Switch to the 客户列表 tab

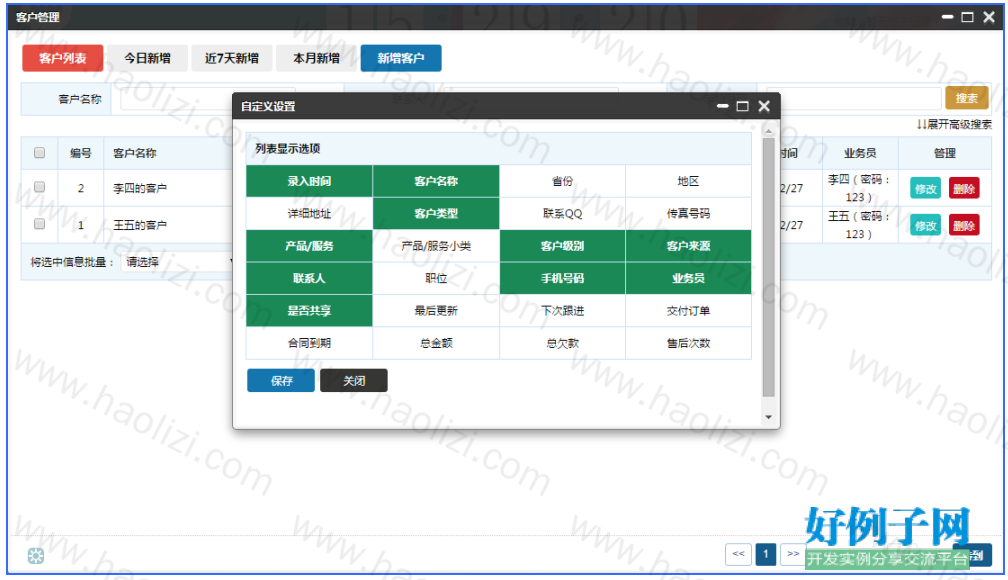click(62, 58)
